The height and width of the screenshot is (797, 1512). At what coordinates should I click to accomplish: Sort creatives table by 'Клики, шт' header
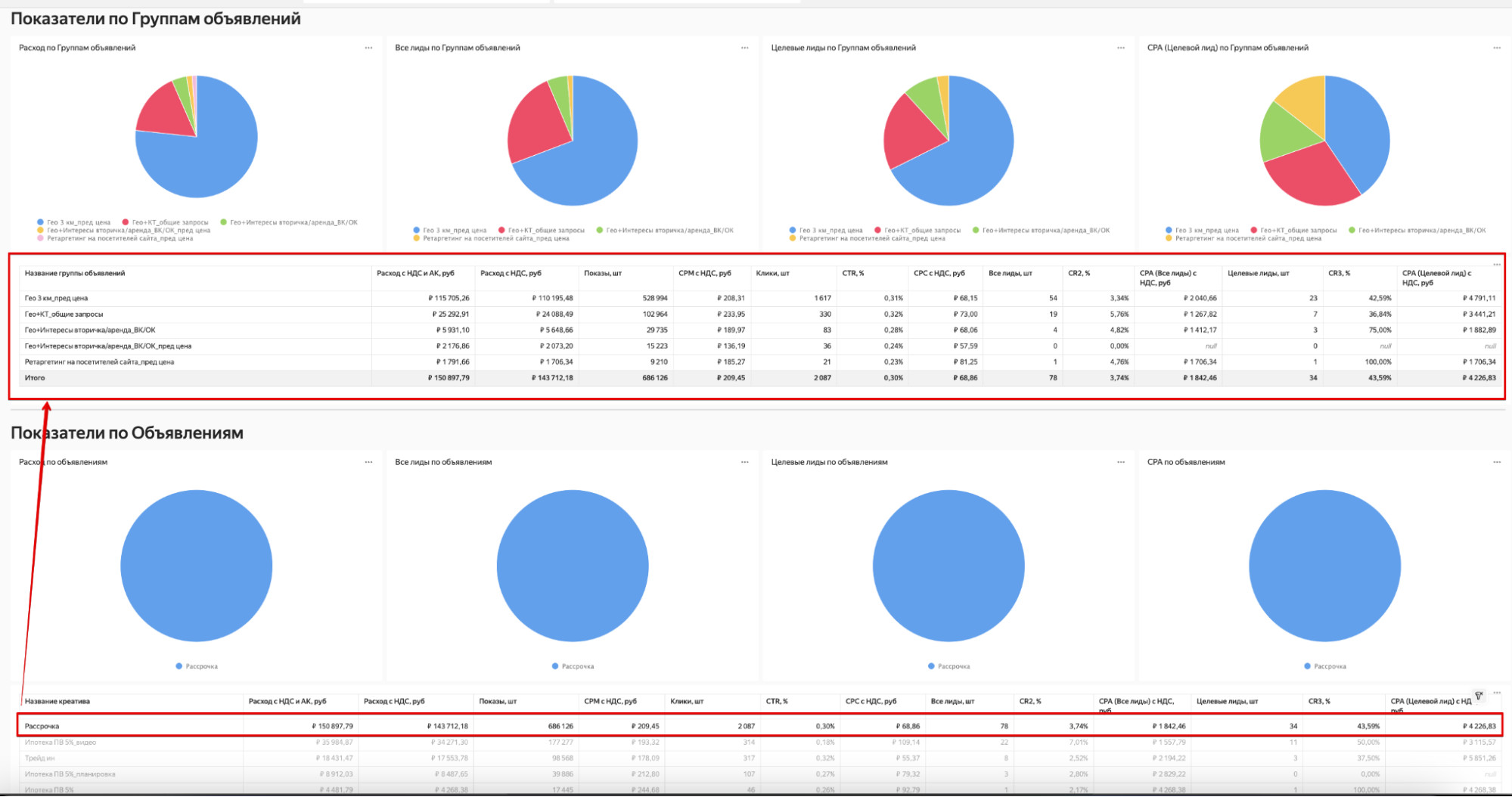[x=686, y=701]
